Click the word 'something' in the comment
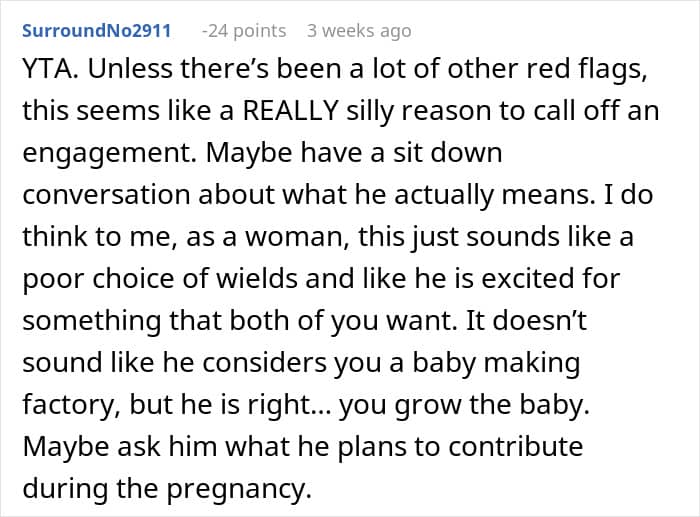 92,321
